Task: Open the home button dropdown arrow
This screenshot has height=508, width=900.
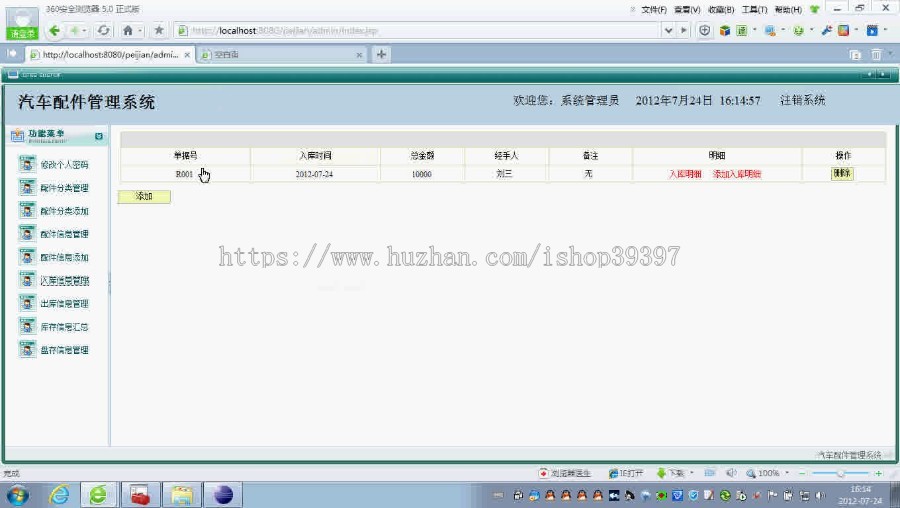Action: (x=140, y=30)
